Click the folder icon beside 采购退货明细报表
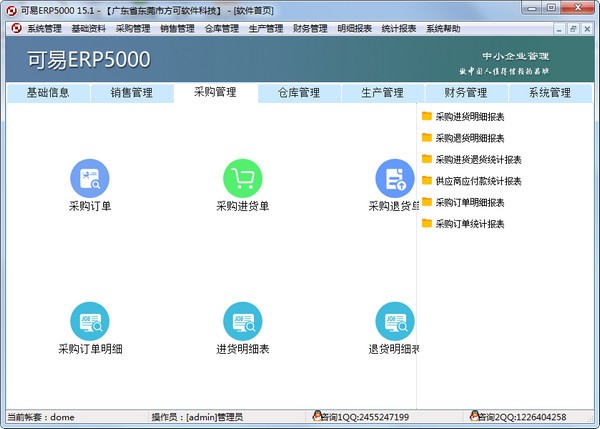 click(427, 137)
